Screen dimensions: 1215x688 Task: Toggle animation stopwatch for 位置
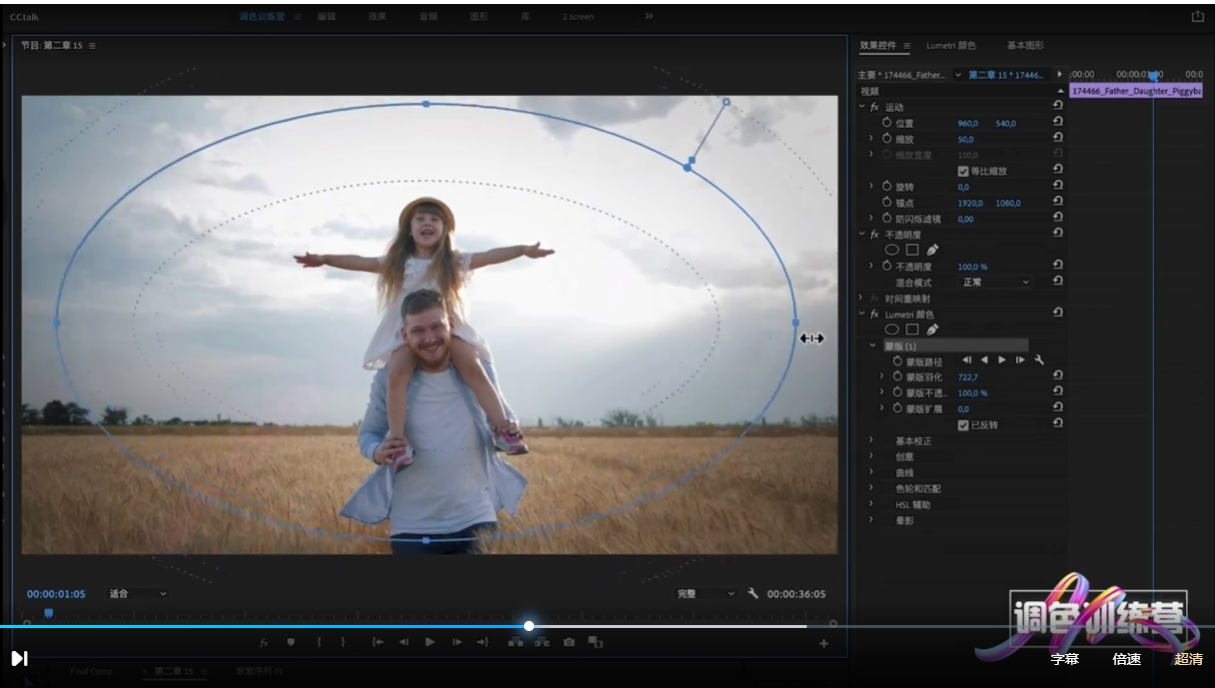tap(887, 123)
